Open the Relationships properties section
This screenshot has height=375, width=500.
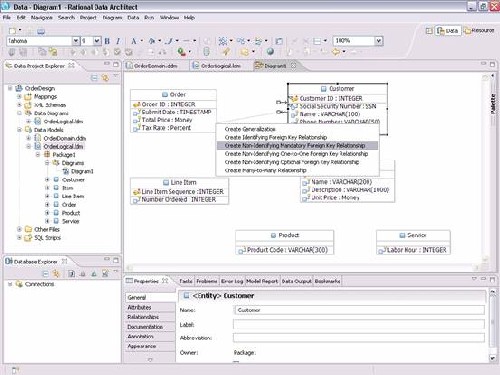pyautogui.click(x=150, y=317)
